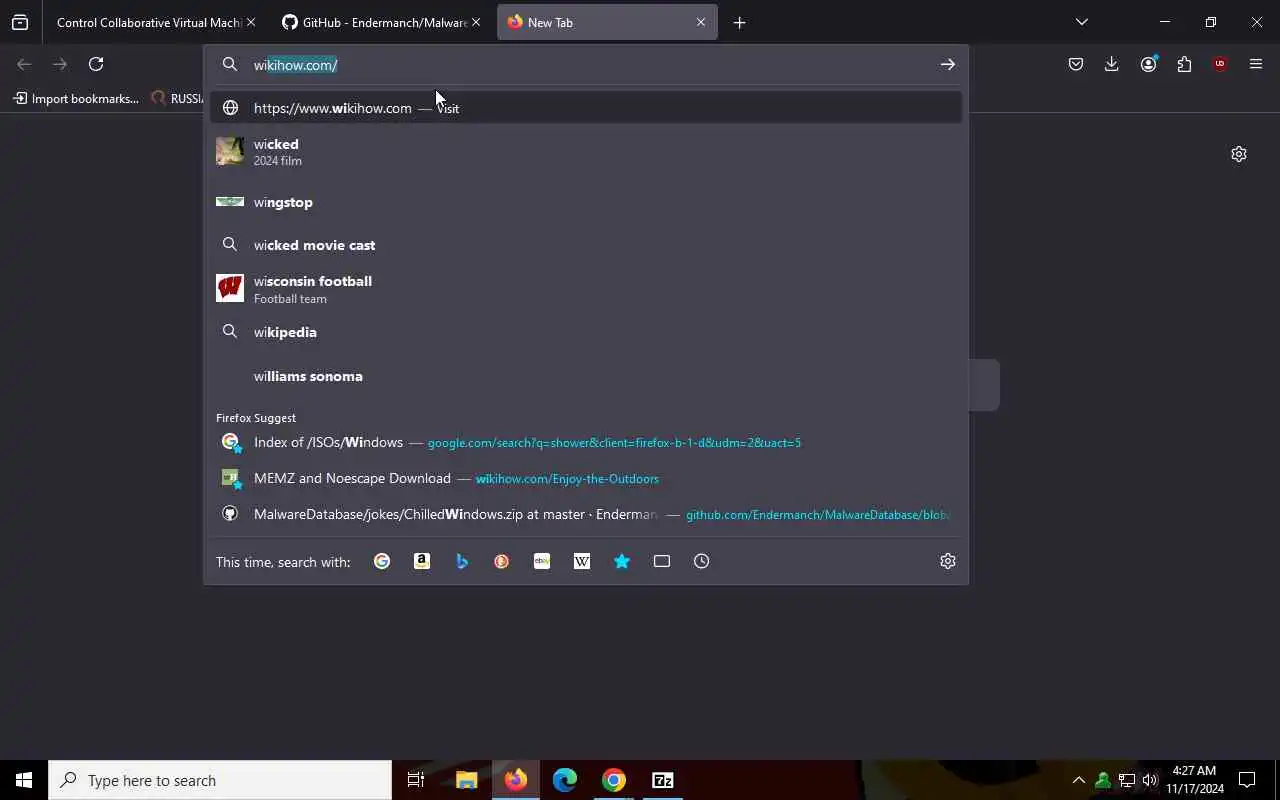Search bookmarks with star icon
The width and height of the screenshot is (1280, 800).
622,561
